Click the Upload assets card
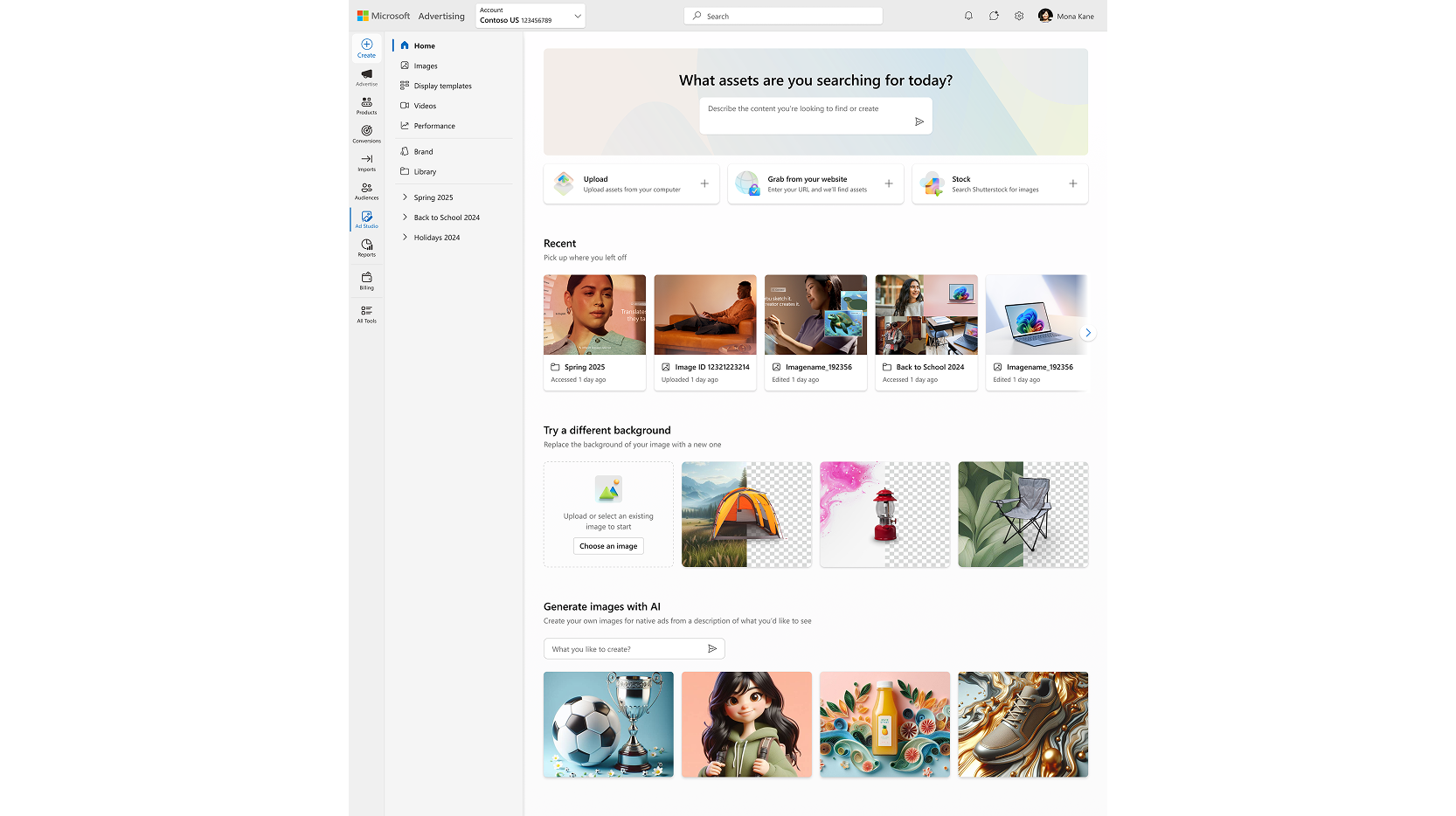Image resolution: width=1456 pixels, height=816 pixels. (x=631, y=184)
